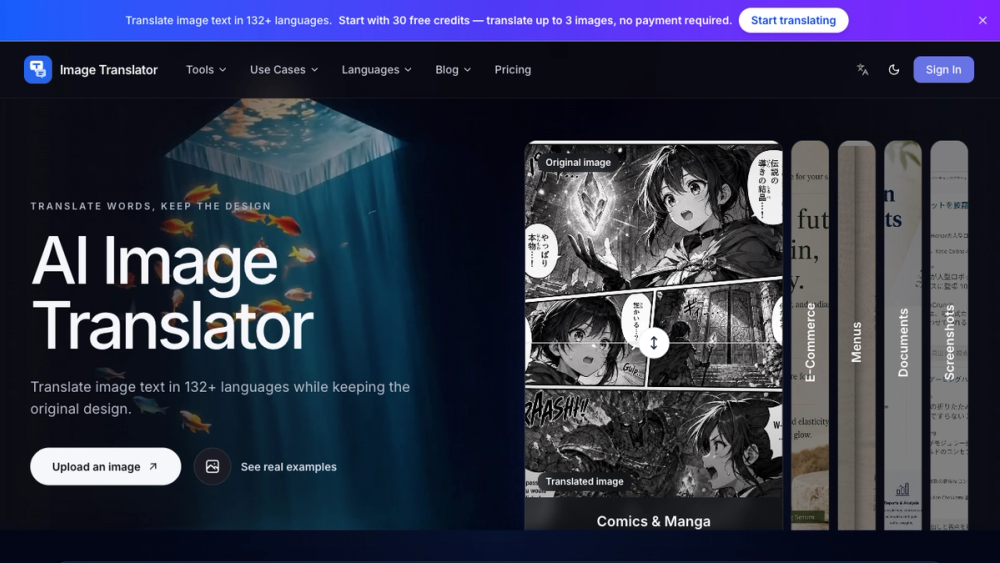The image size is (1000, 563).
Task: Expand the Blog dropdown
Action: point(453,69)
